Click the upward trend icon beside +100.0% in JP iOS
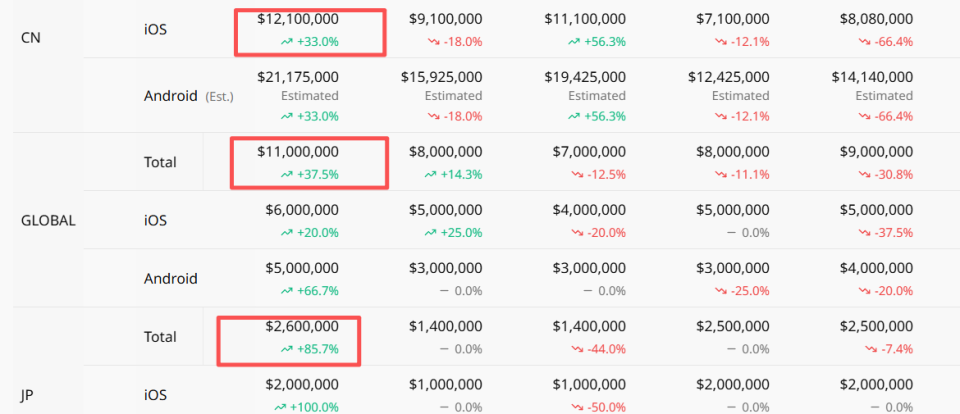Screen dimensions: 960x414 click(x=281, y=407)
